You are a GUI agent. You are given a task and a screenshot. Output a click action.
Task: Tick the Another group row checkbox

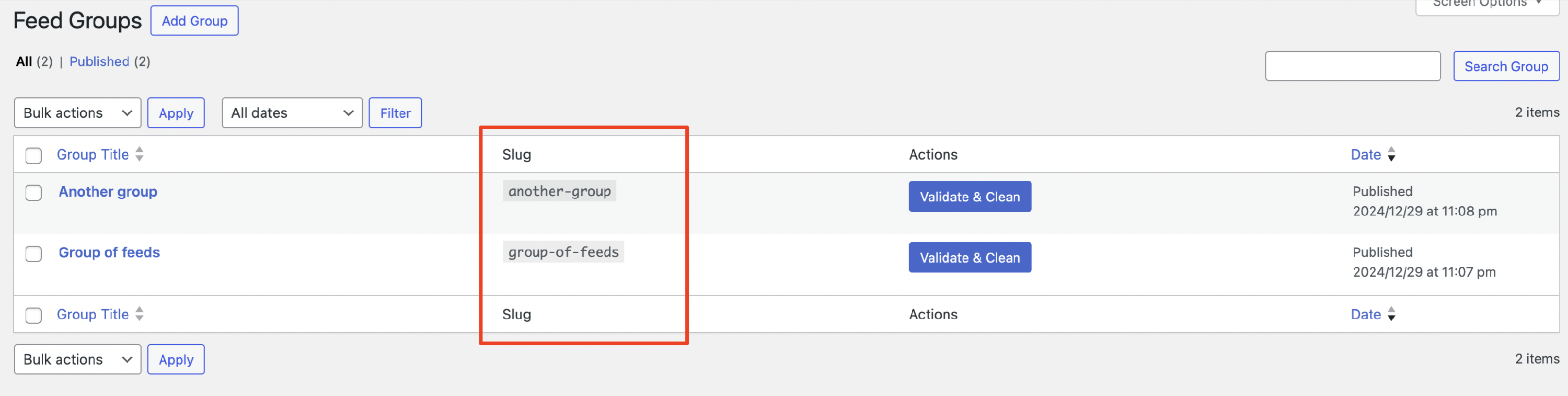pos(33,193)
